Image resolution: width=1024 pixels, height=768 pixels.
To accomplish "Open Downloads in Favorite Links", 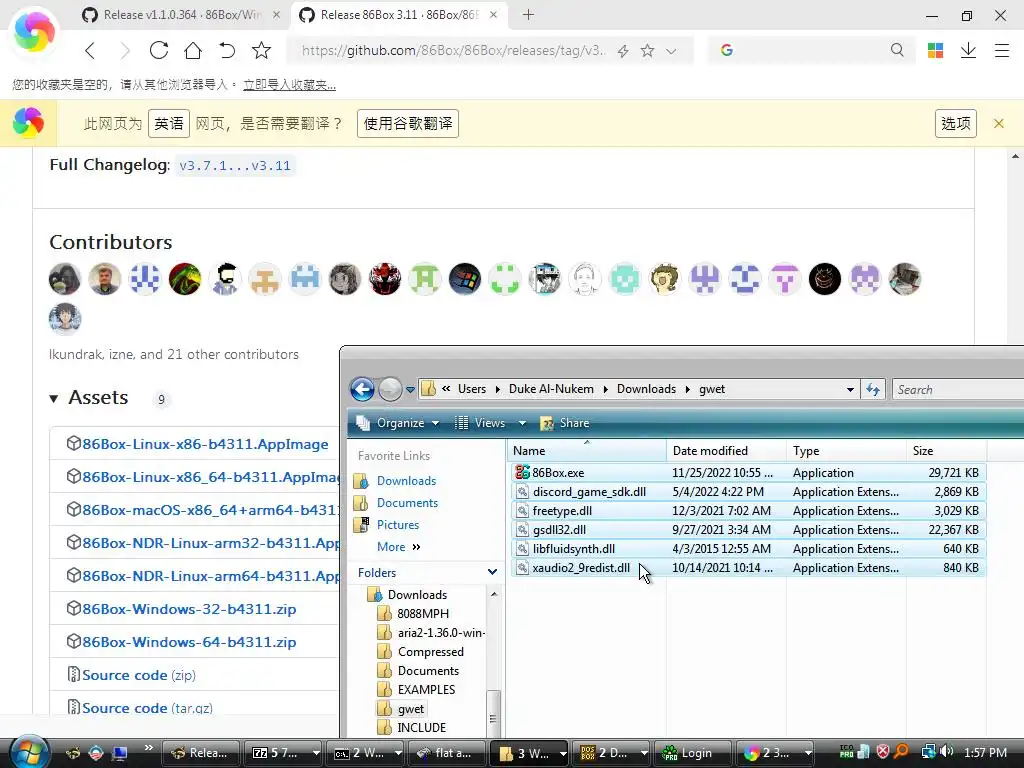I will pos(406,481).
